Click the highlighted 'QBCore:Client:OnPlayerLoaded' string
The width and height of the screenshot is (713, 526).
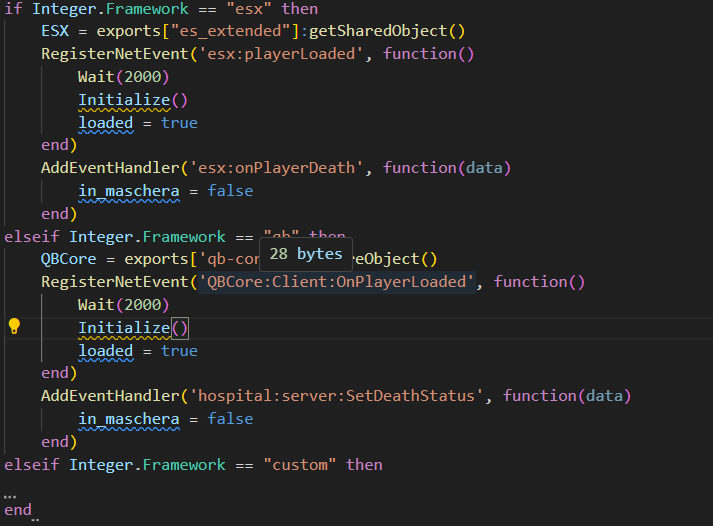[337, 282]
